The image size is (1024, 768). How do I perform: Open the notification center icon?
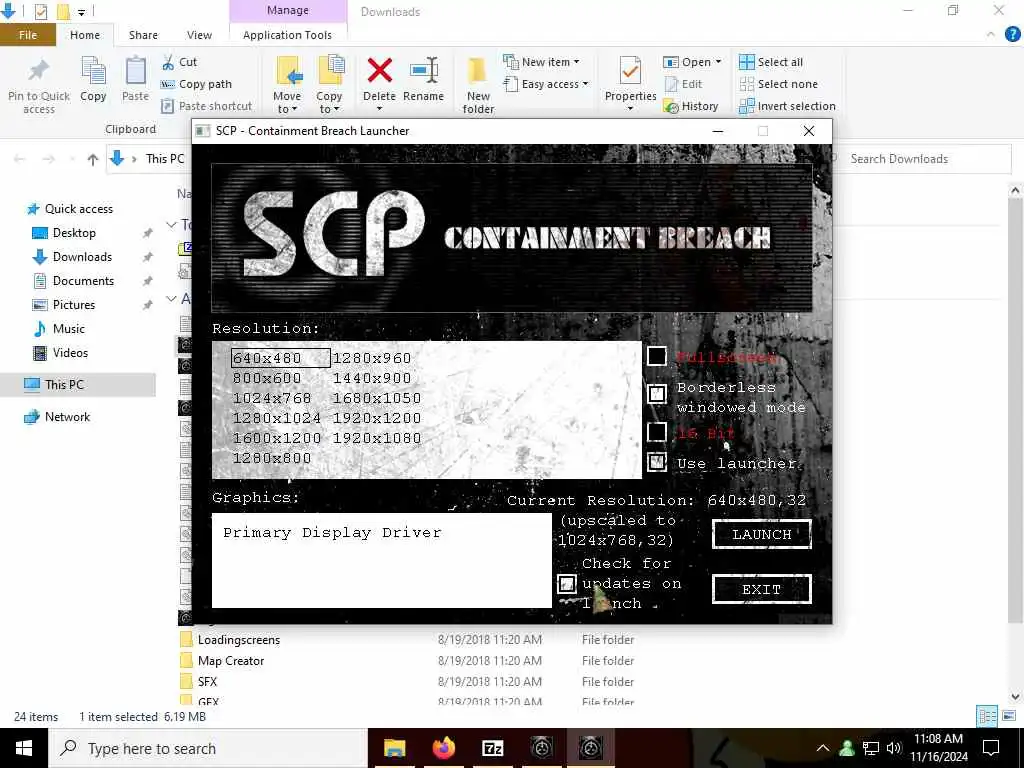(x=991, y=748)
